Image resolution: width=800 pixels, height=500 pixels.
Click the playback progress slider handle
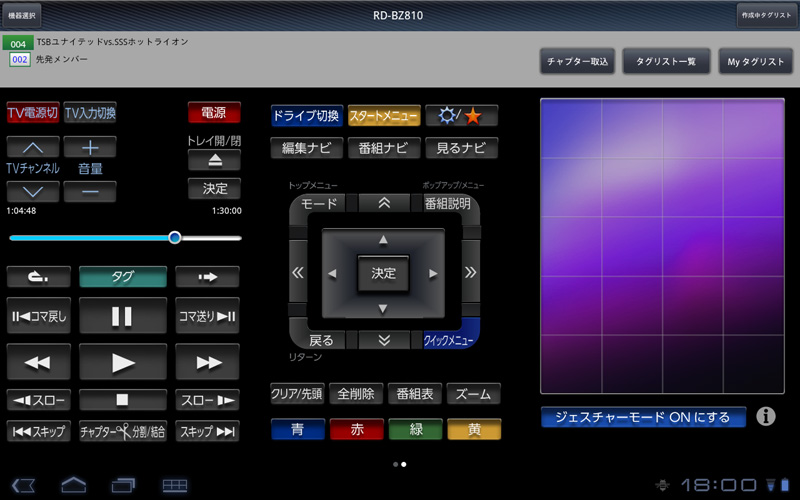(175, 238)
